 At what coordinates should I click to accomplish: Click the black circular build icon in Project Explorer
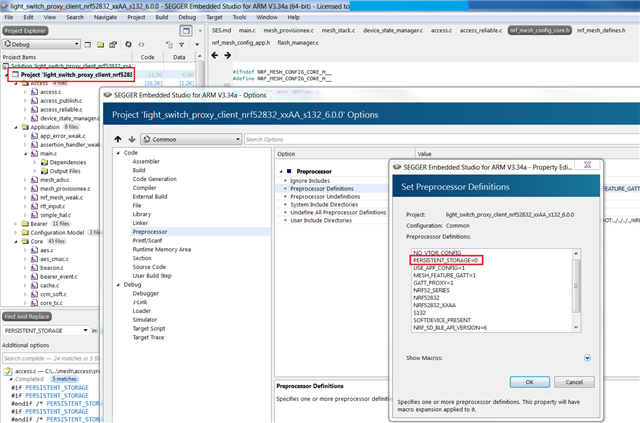128,44
